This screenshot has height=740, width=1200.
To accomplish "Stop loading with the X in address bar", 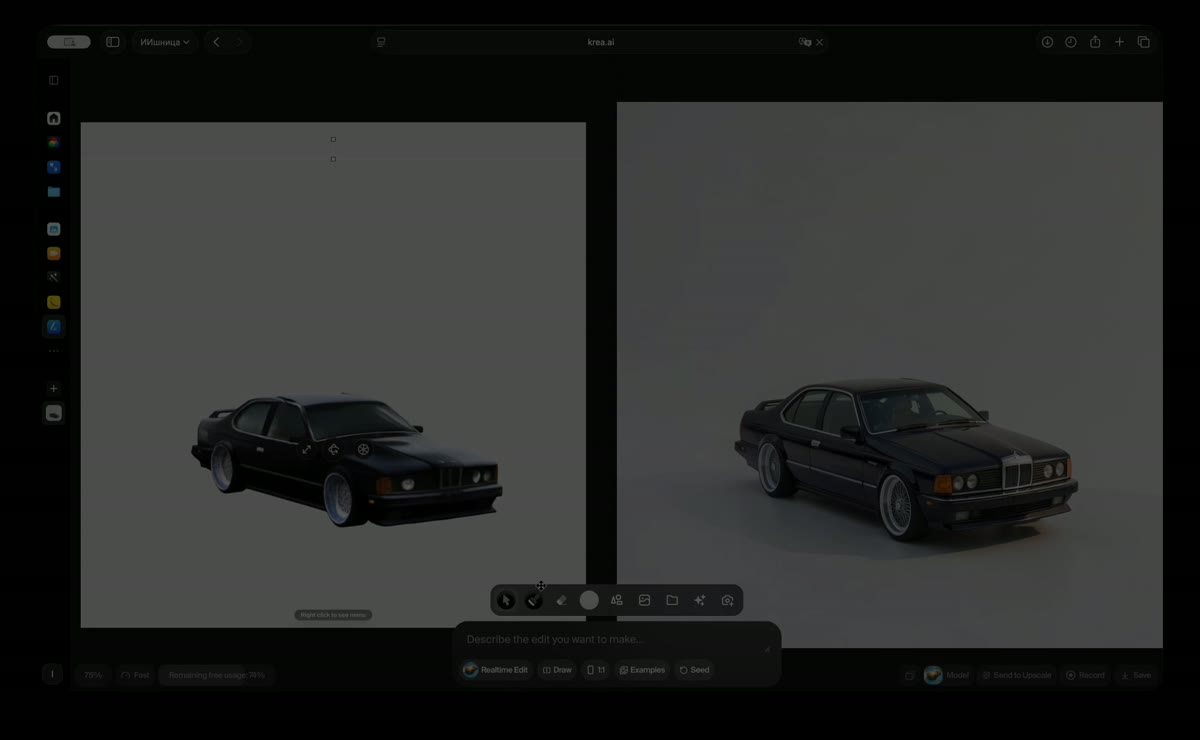I will pyautogui.click(x=820, y=42).
